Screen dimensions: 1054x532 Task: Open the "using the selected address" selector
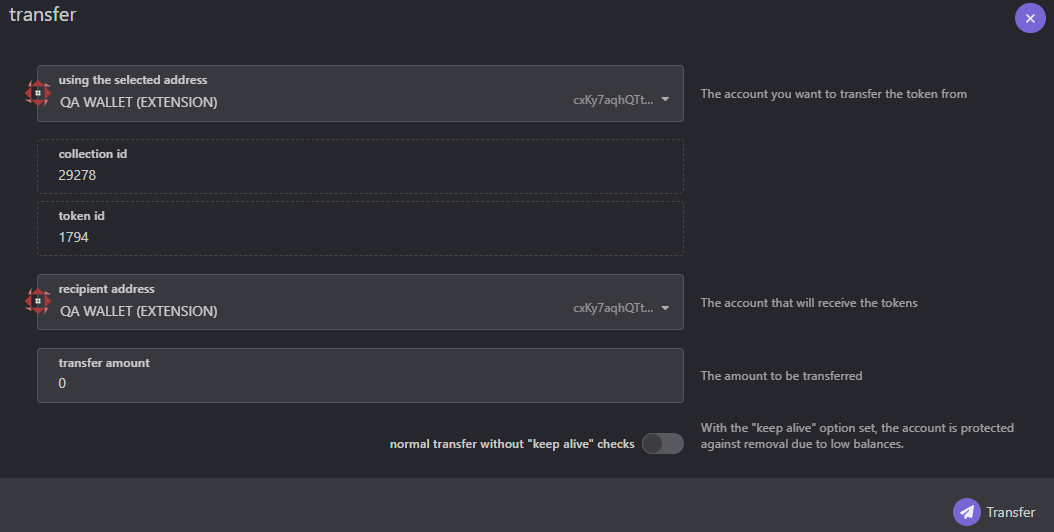point(360,93)
